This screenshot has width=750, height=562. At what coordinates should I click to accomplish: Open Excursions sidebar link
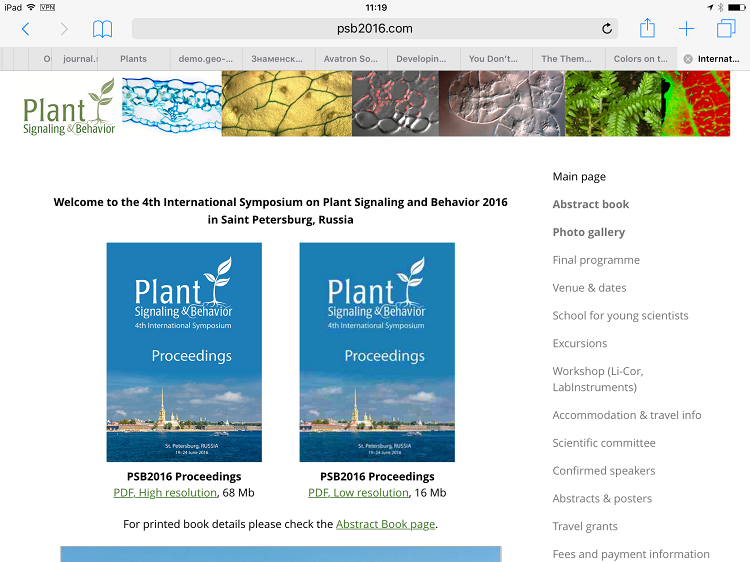580,343
